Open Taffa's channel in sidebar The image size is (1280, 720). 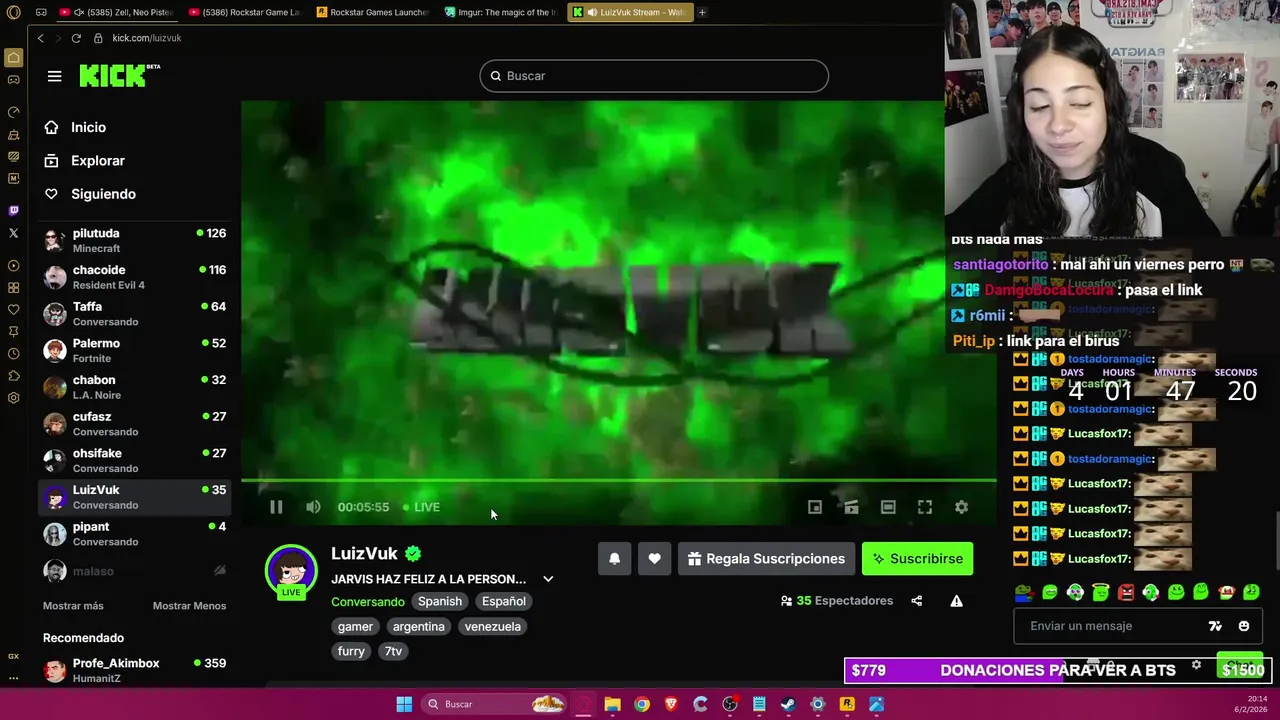(x=135, y=314)
